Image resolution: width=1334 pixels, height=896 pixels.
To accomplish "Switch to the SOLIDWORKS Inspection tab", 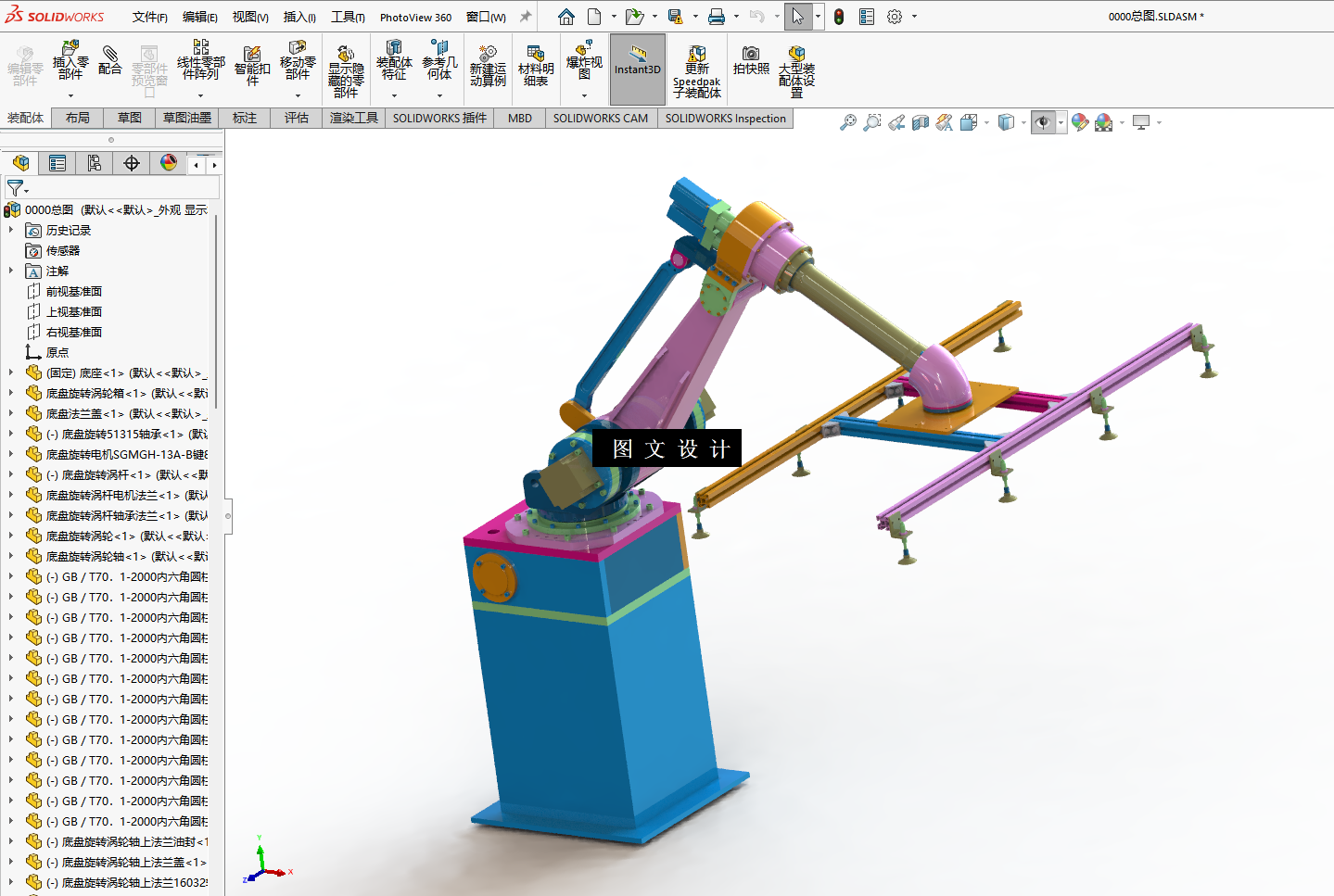I will 725,118.
